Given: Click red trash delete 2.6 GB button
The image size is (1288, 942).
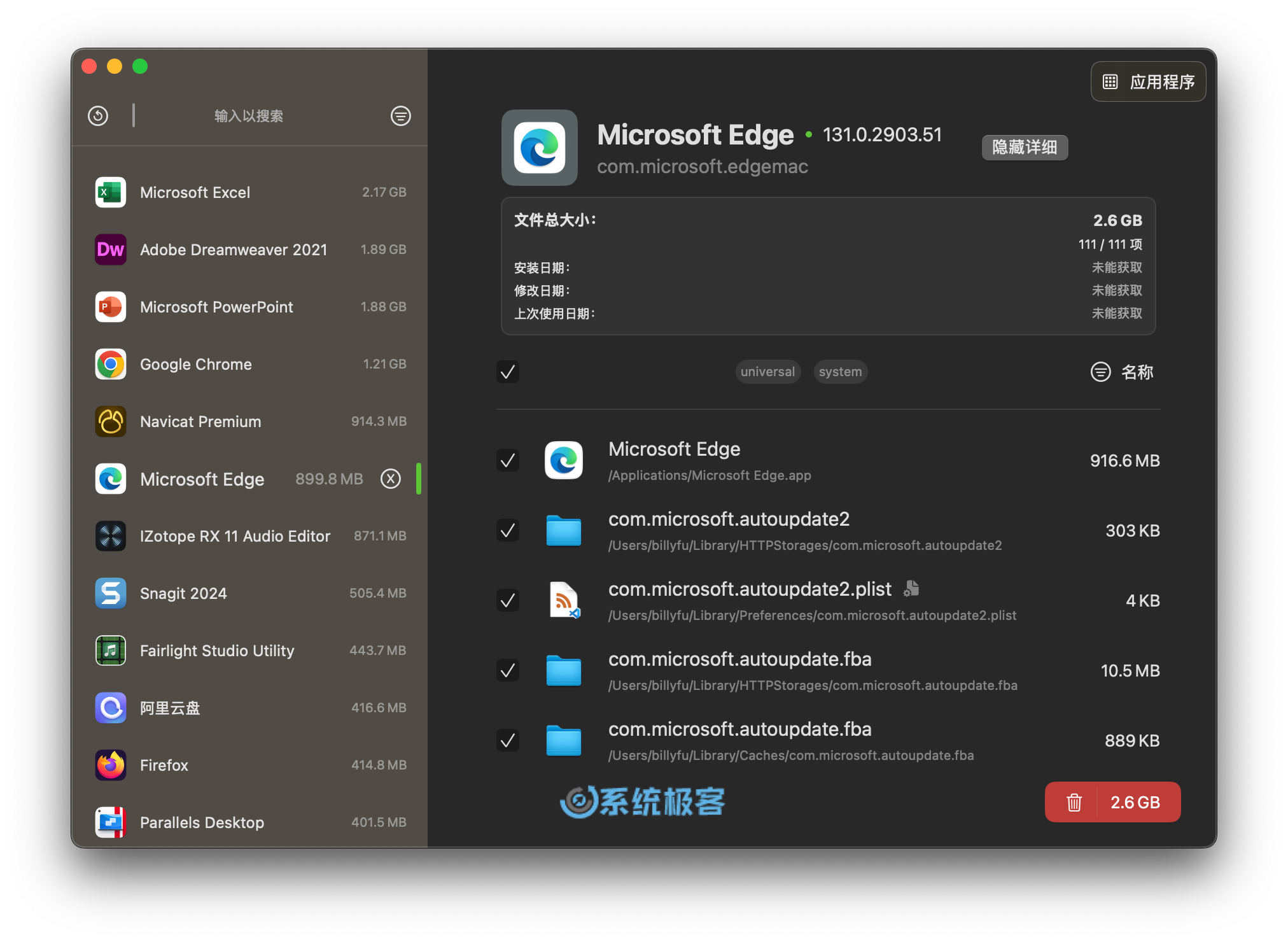Looking at the screenshot, I should tap(1112, 802).
